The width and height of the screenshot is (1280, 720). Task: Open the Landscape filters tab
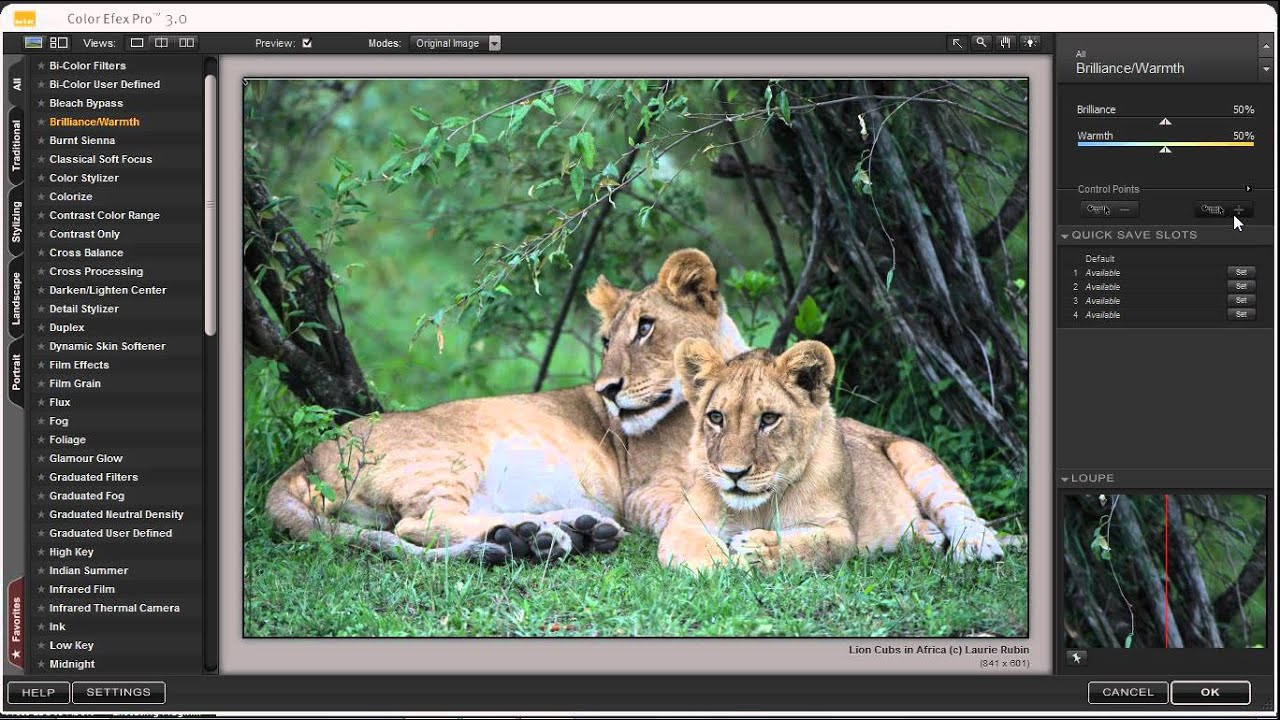pyautogui.click(x=16, y=299)
